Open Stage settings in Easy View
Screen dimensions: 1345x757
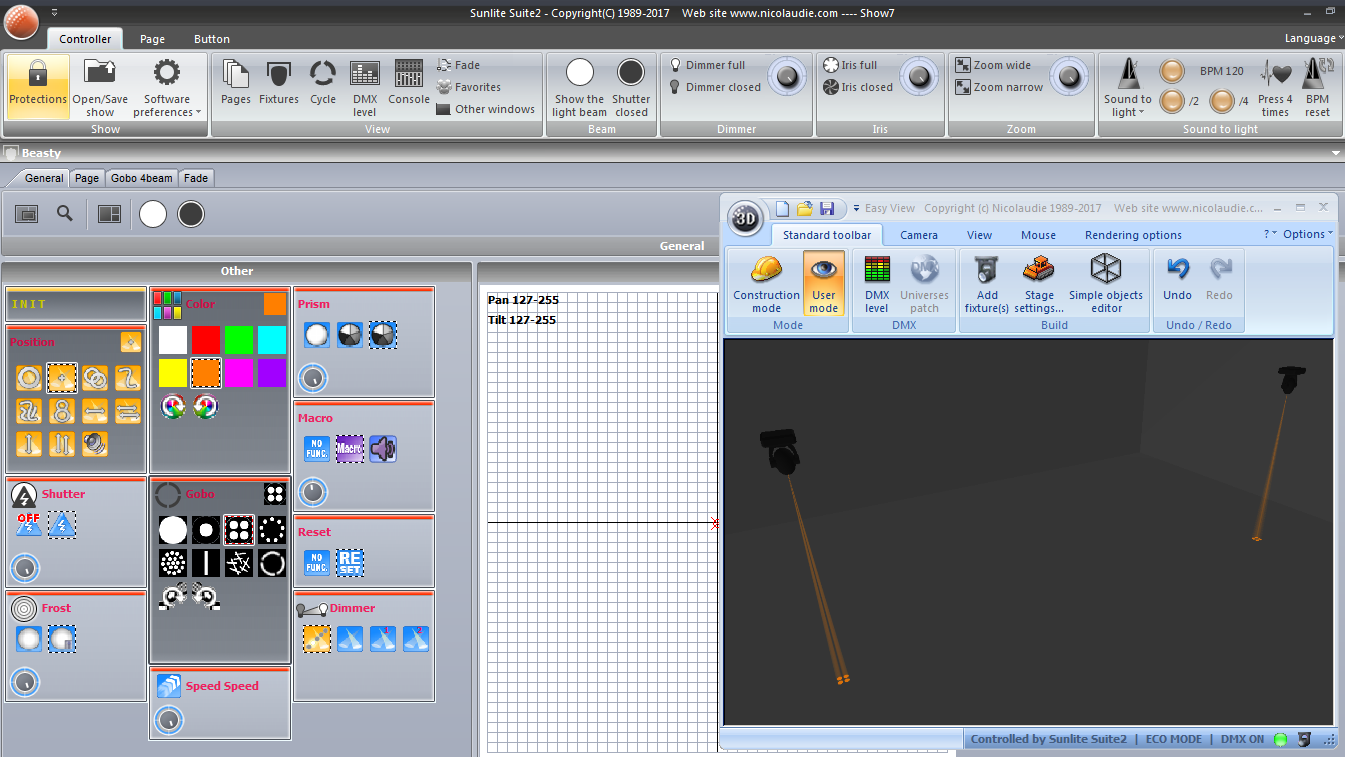pyautogui.click(x=1039, y=284)
